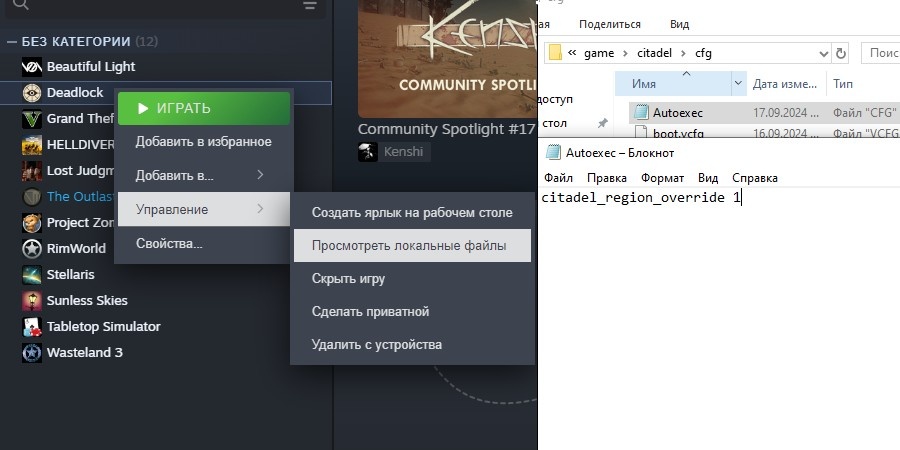Click the library search magnifier icon
Viewport: 900px width, 450px height.
pyautogui.click(x=20, y=5)
